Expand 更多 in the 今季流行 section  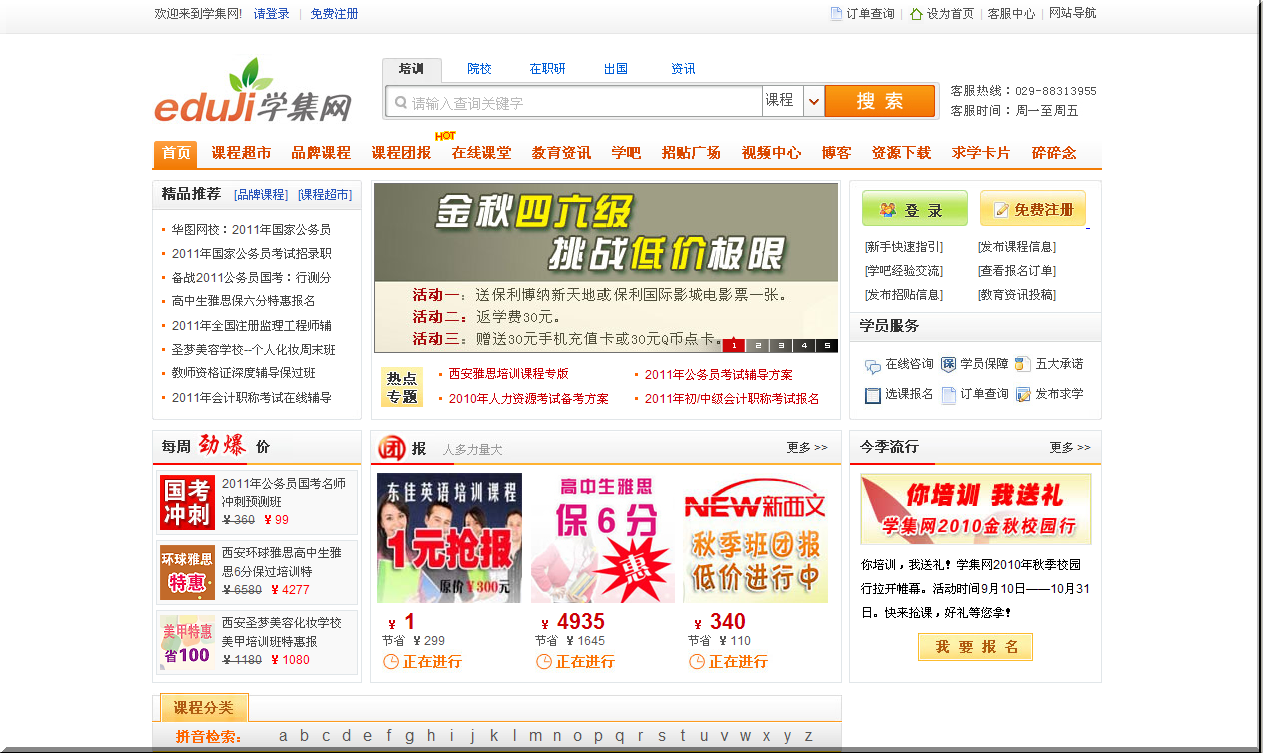point(1070,448)
